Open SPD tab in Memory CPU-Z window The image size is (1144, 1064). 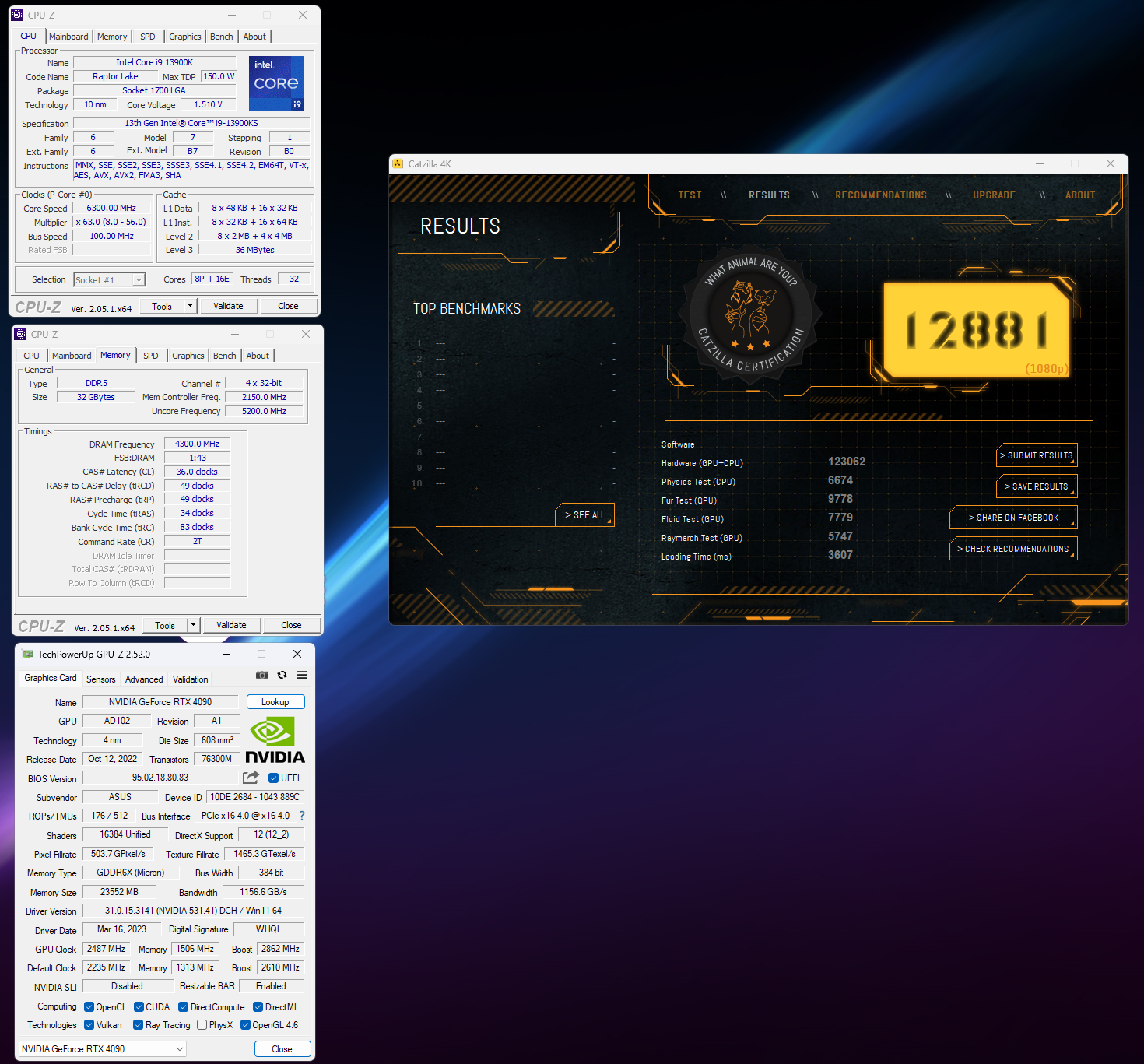(151, 356)
